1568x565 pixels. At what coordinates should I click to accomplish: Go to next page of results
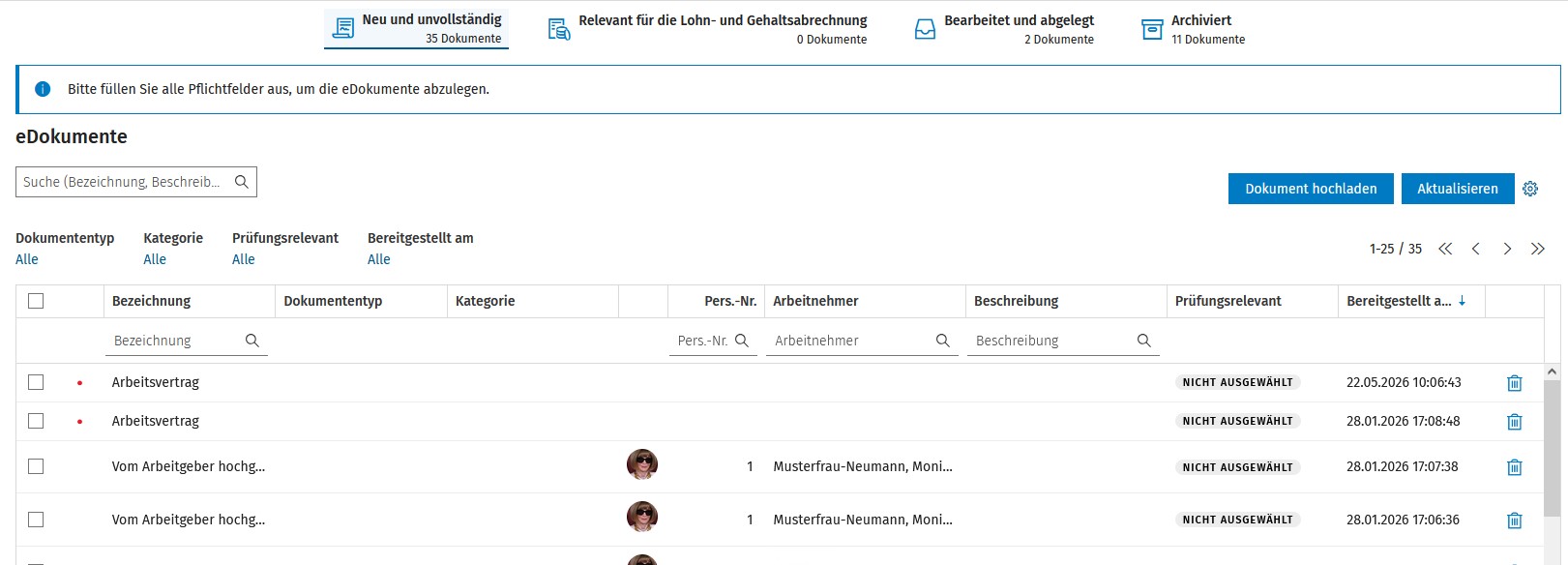click(x=1507, y=249)
